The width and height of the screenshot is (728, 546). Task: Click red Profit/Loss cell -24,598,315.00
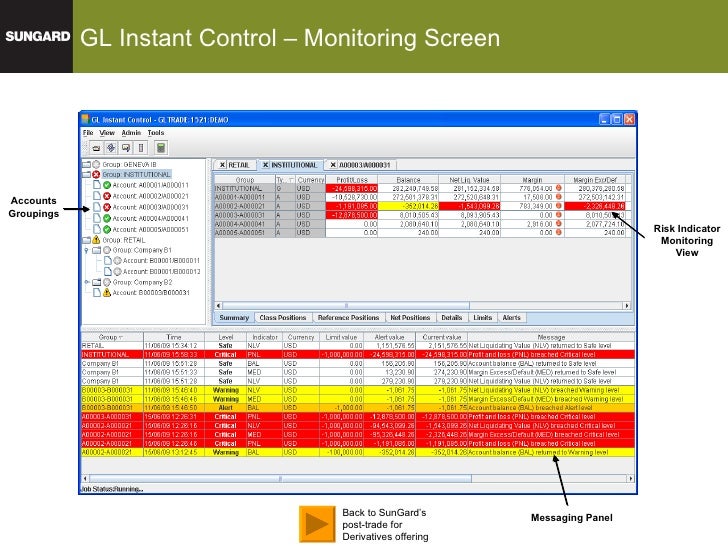[x=352, y=188]
